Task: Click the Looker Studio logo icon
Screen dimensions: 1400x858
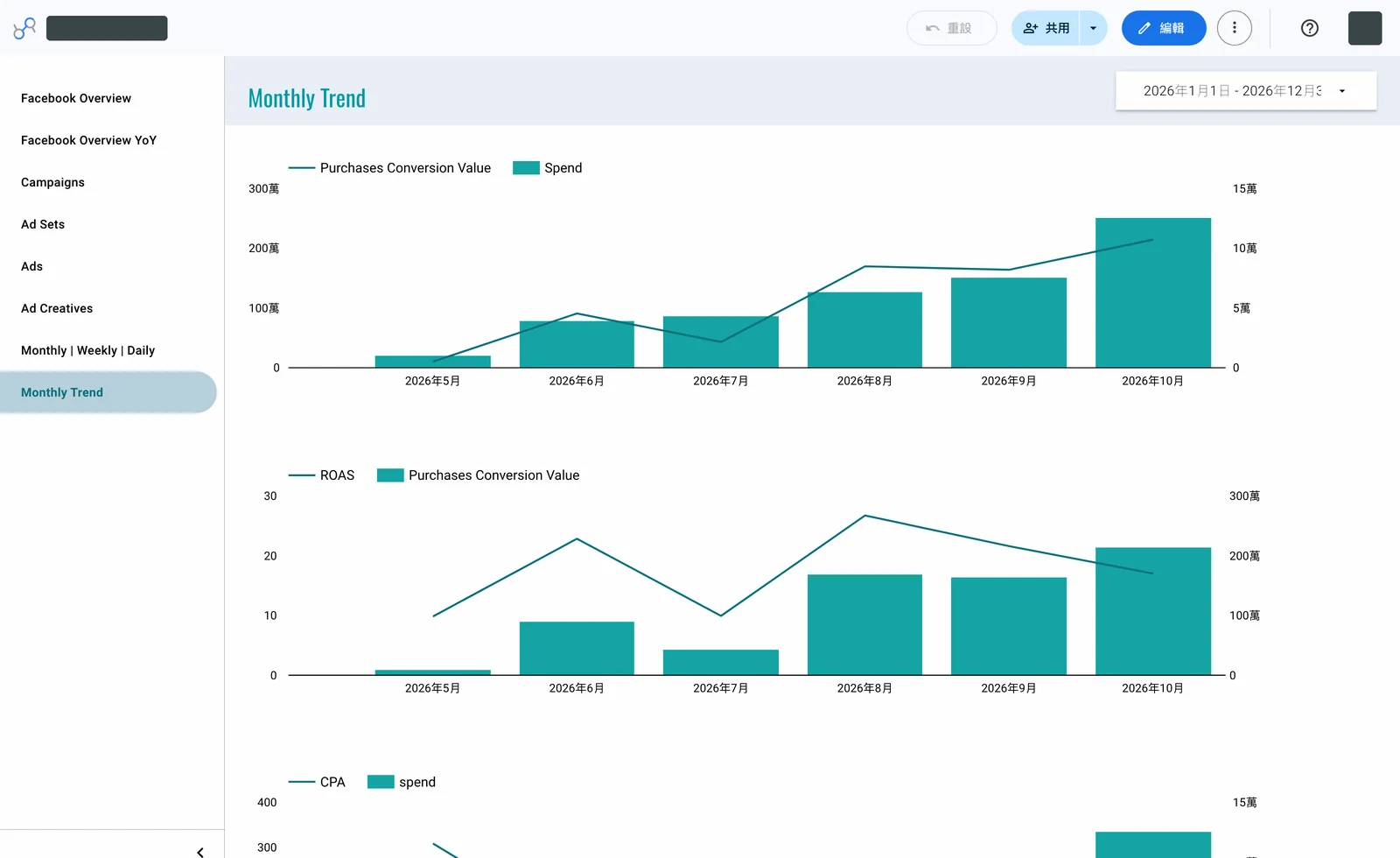Action: 24,28
